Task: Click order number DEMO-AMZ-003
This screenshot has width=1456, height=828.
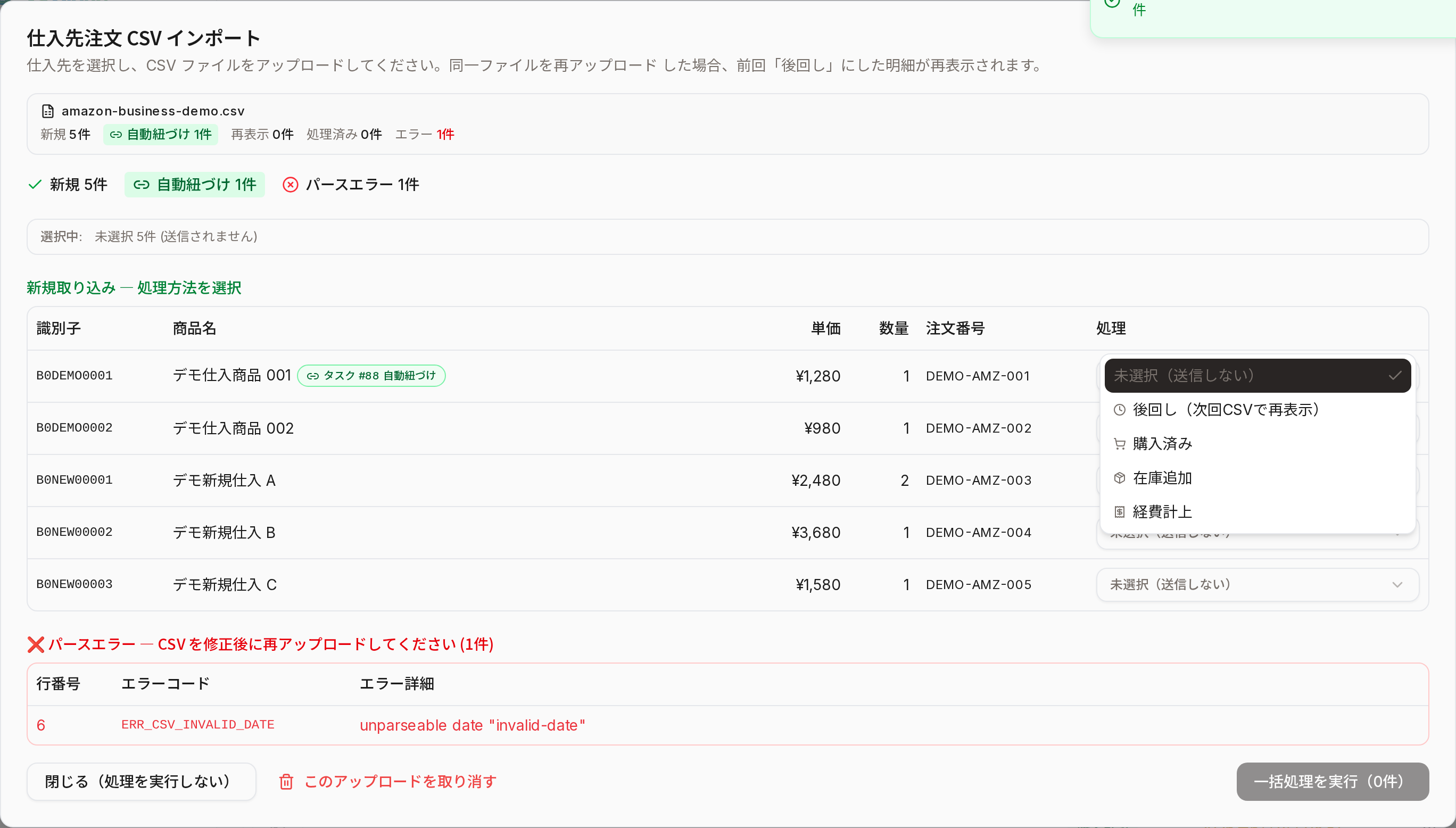Action: click(979, 481)
